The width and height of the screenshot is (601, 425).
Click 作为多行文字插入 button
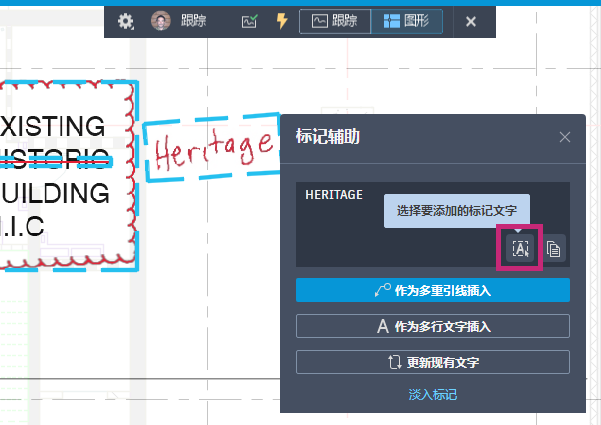click(432, 326)
